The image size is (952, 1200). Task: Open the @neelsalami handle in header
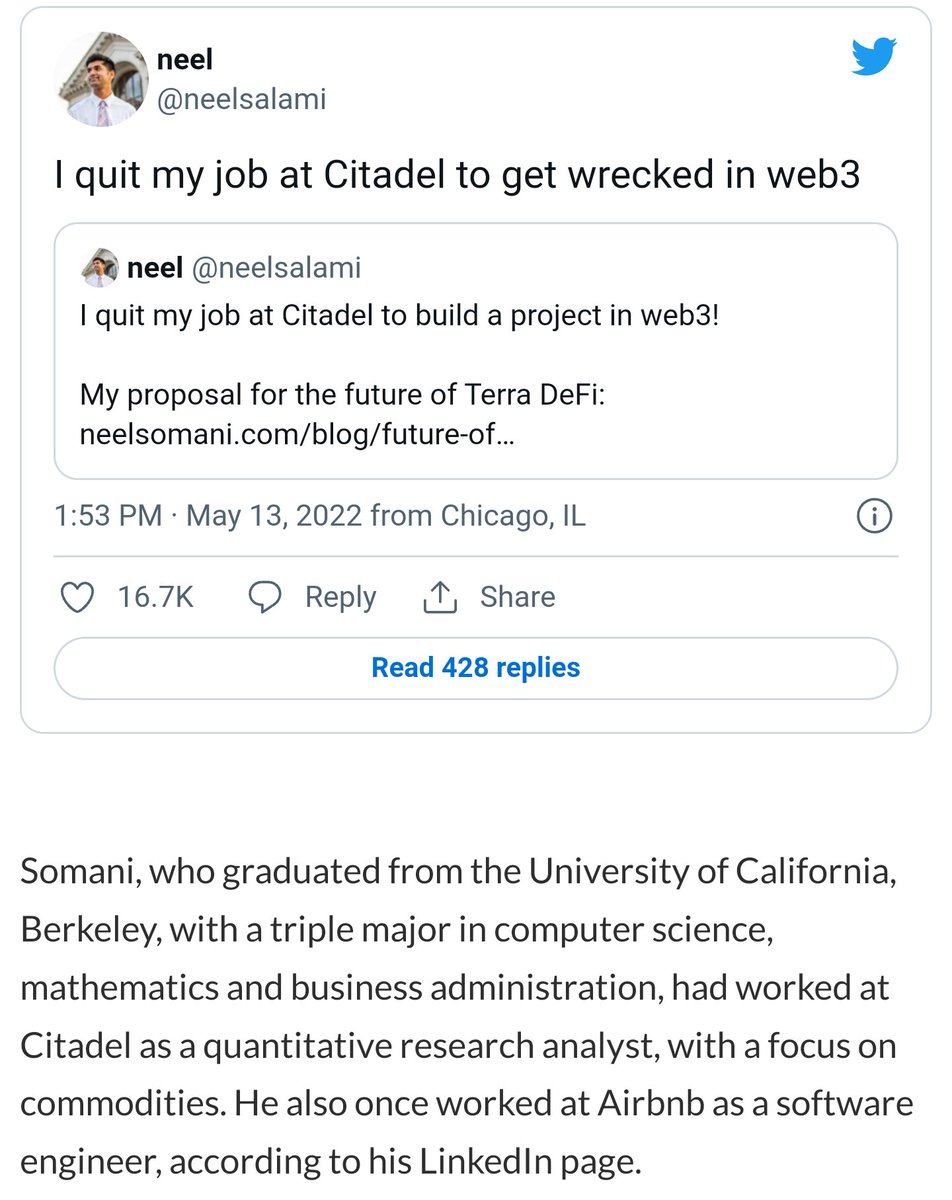point(242,100)
